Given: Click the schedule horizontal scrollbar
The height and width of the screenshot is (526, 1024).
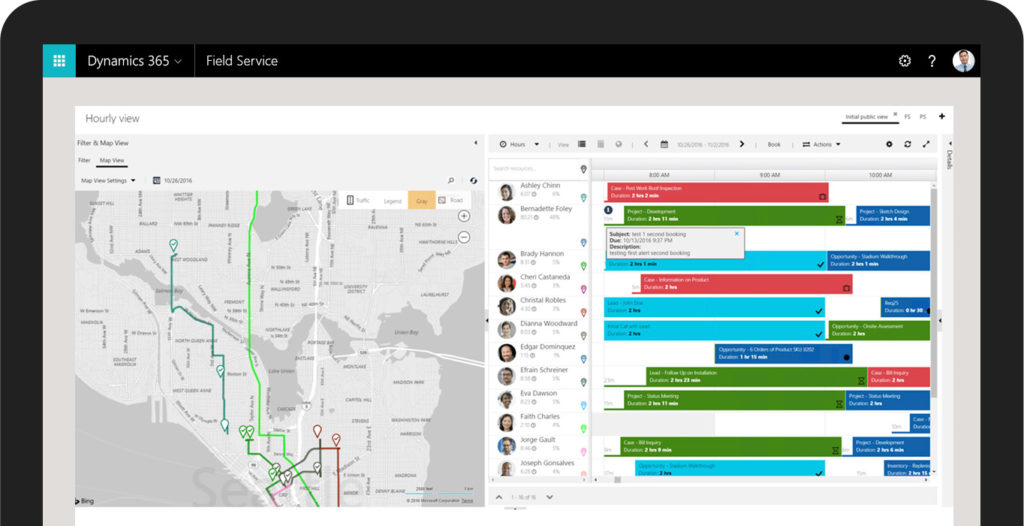Looking at the screenshot, I should (618, 480).
